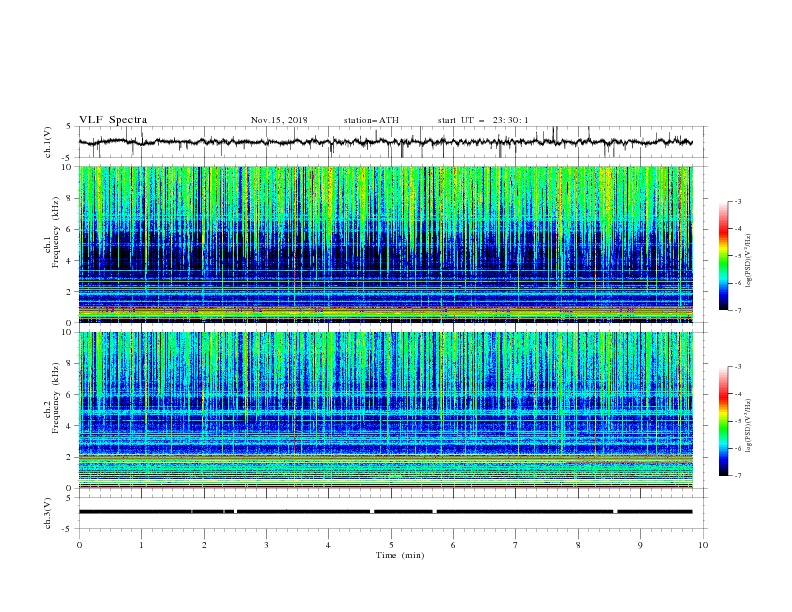Screen dimensions: 792x612
Task: Click the 'start UT = 23:30:1' text
Action: (x=483, y=120)
